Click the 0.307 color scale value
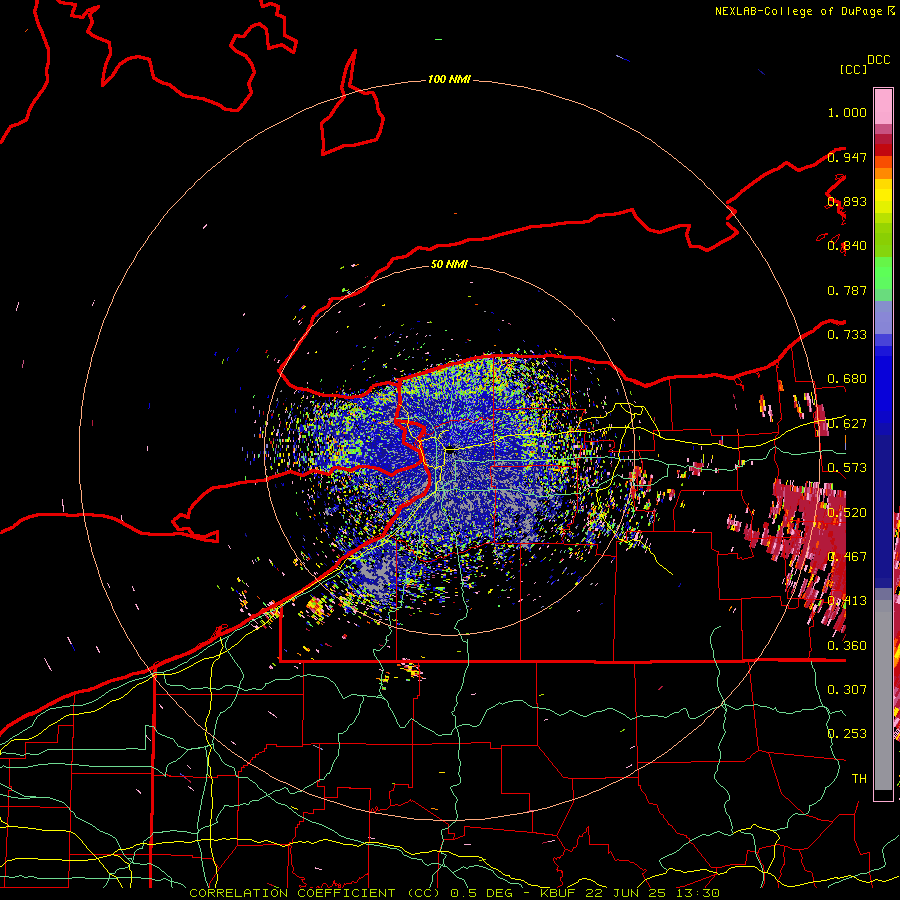The width and height of the screenshot is (900, 900). coord(847,689)
